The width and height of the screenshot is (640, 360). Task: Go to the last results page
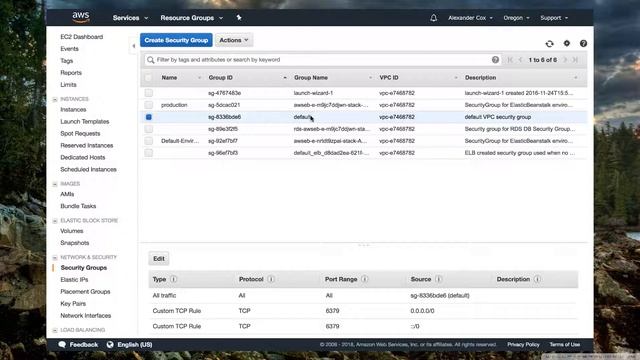click(x=575, y=60)
